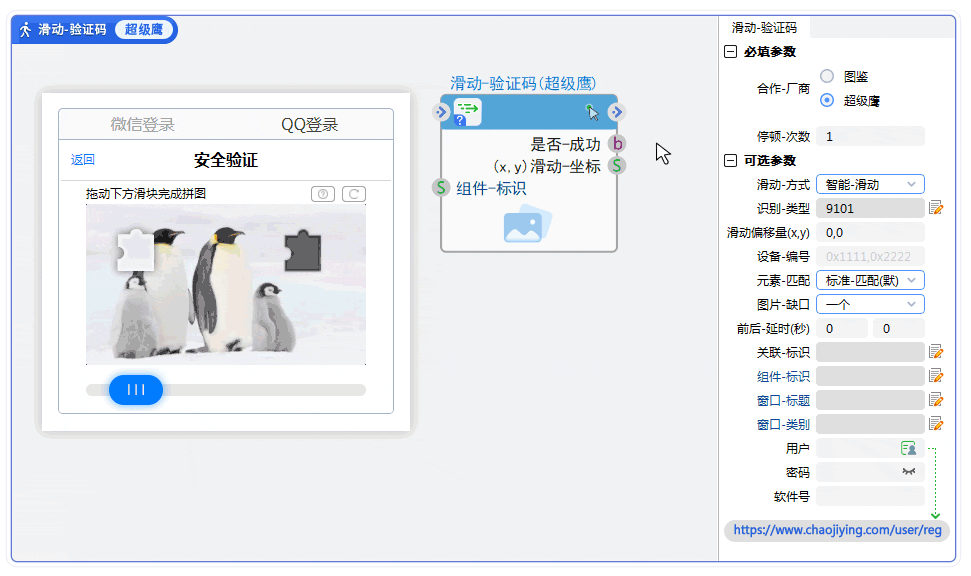Screen dimensions: 971x576
Task: Select the 图鉴 vendor radio button
Action: 827,76
